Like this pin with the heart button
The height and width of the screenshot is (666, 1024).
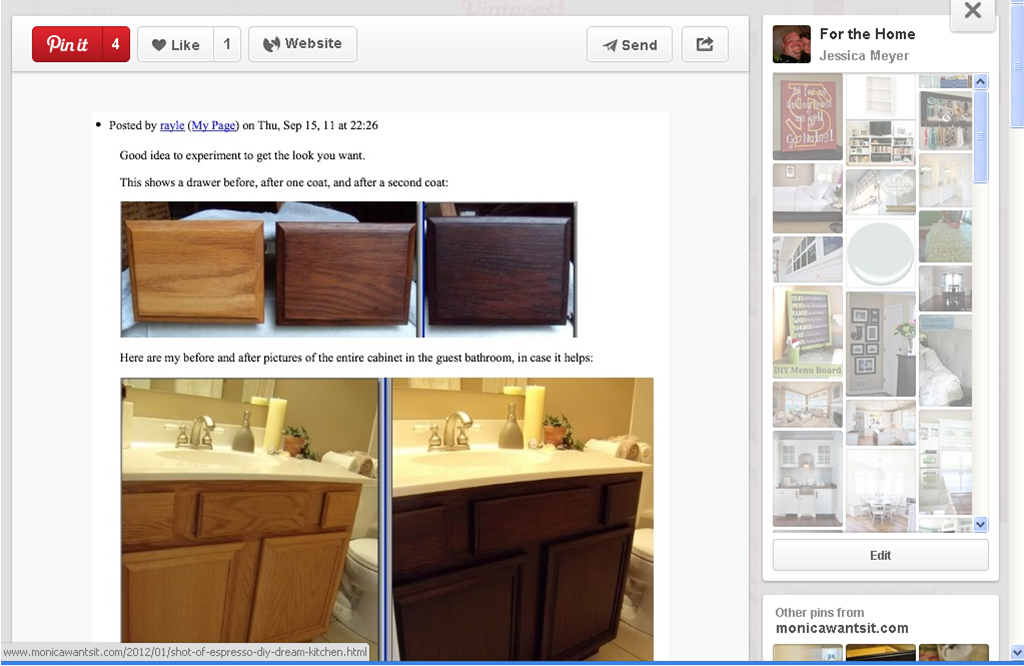tap(176, 44)
